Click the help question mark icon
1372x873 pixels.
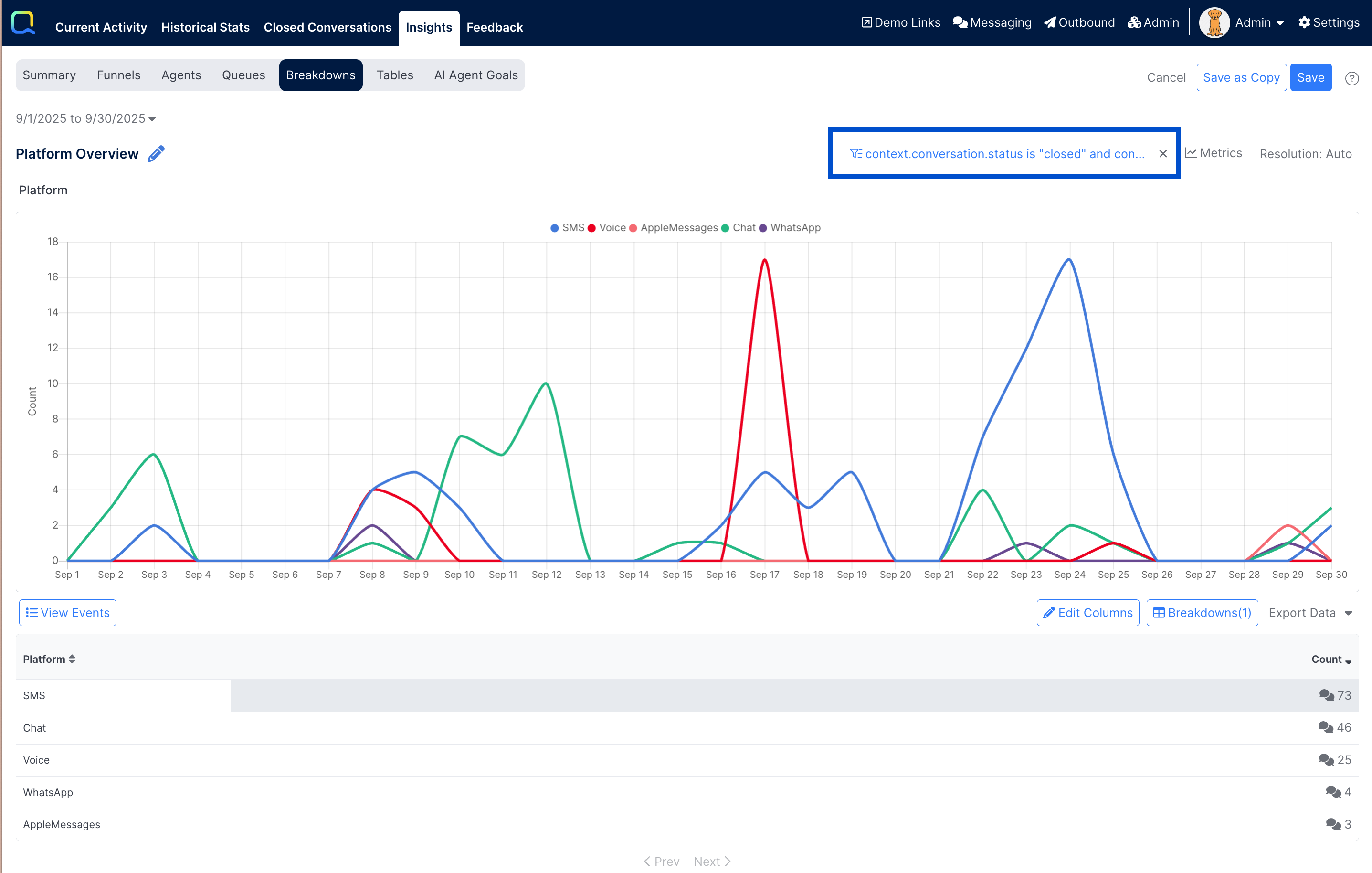[x=1351, y=79]
